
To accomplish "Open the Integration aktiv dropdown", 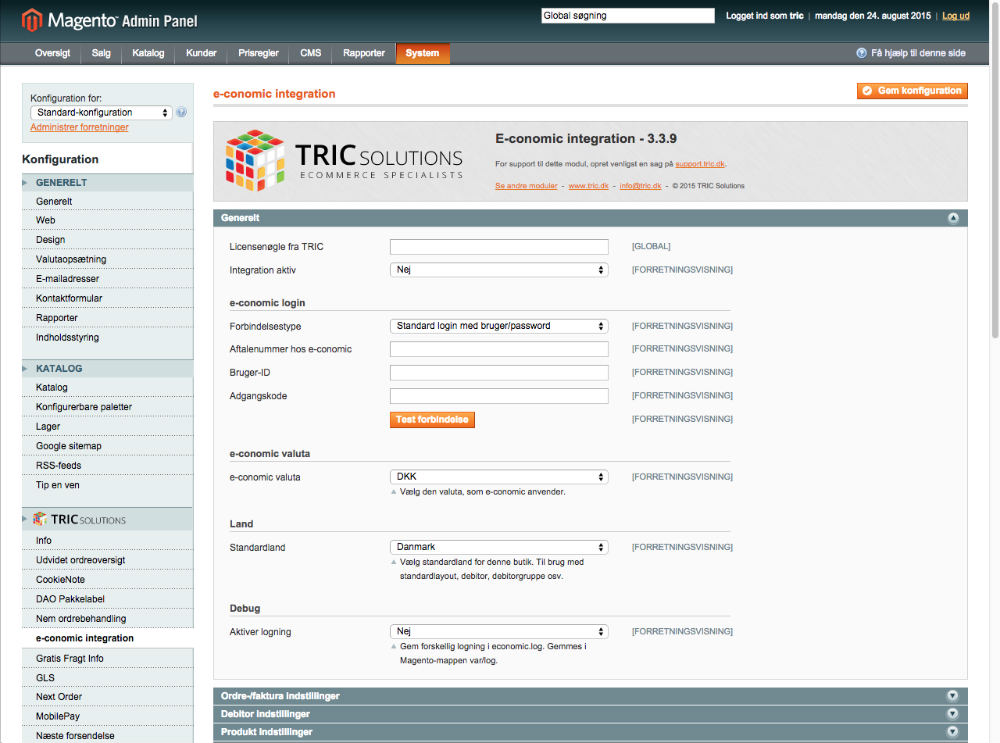I will (499, 270).
